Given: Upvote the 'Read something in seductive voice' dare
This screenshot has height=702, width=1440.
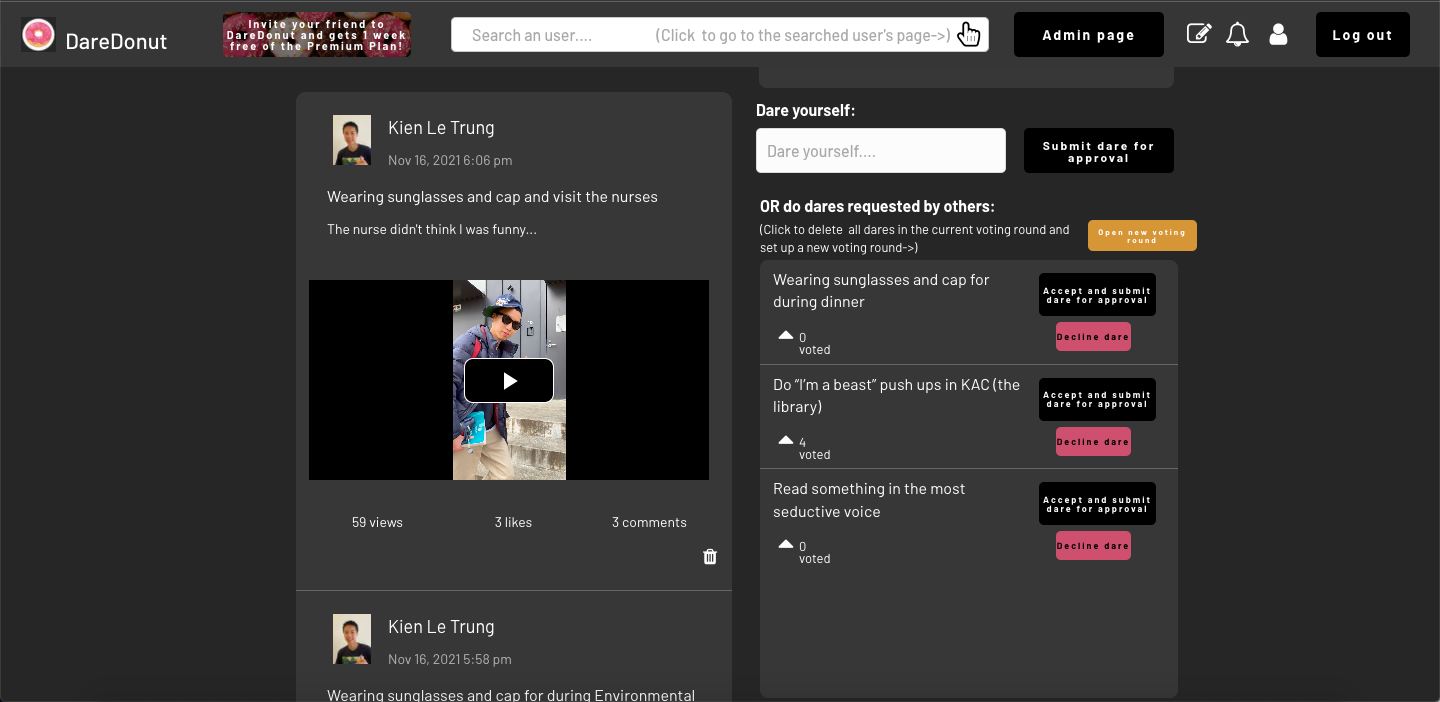Looking at the screenshot, I should [786, 544].
